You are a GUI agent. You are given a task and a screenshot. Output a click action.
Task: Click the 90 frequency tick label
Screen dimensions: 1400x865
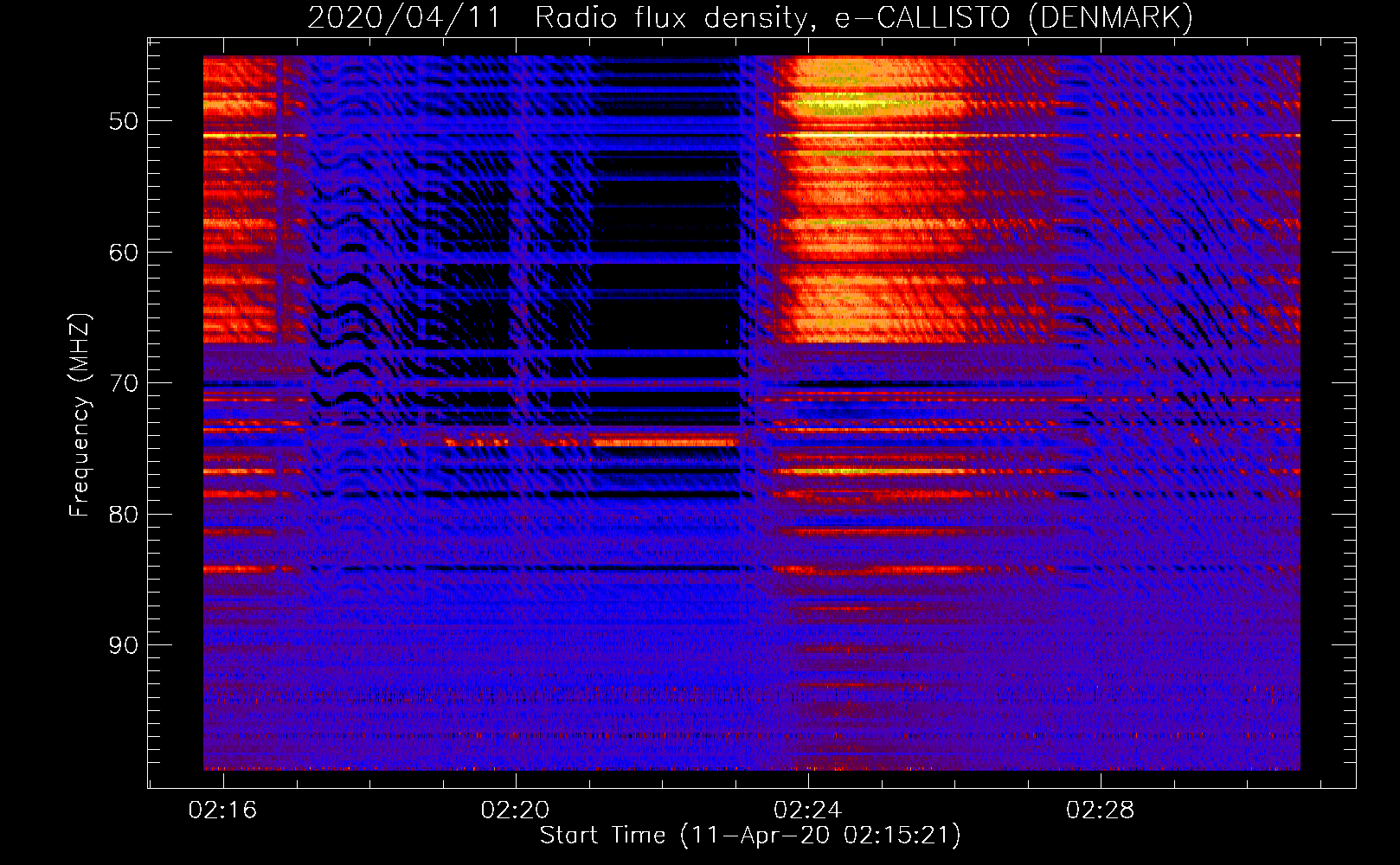123,645
